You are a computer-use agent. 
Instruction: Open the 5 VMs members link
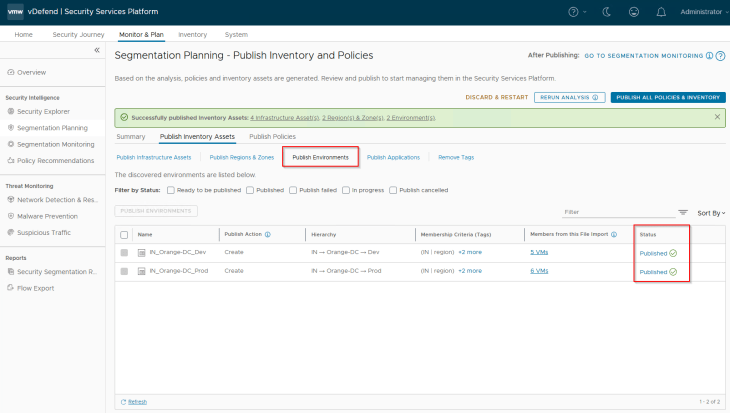[539, 252]
